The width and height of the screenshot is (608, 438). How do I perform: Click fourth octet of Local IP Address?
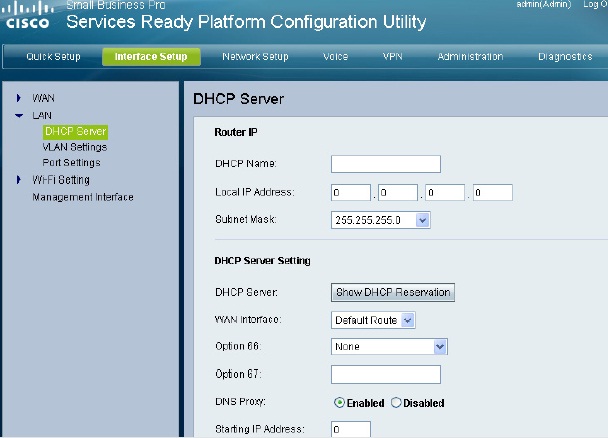(492, 193)
